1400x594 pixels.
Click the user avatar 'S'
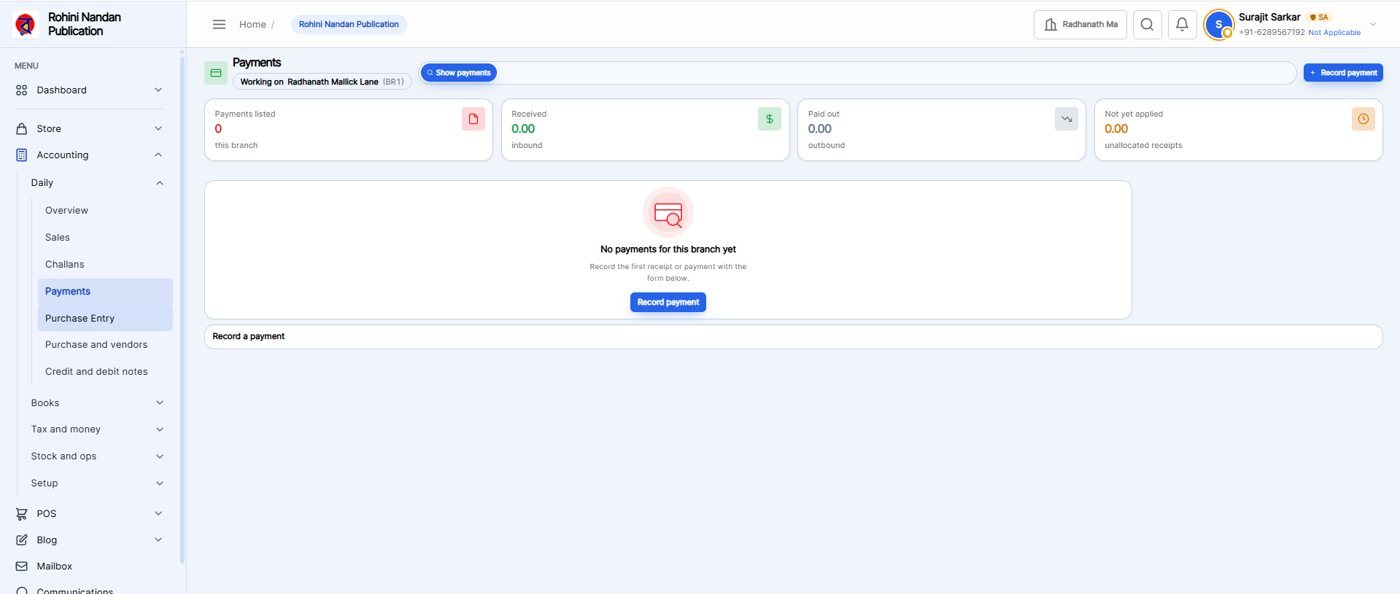click(1218, 25)
